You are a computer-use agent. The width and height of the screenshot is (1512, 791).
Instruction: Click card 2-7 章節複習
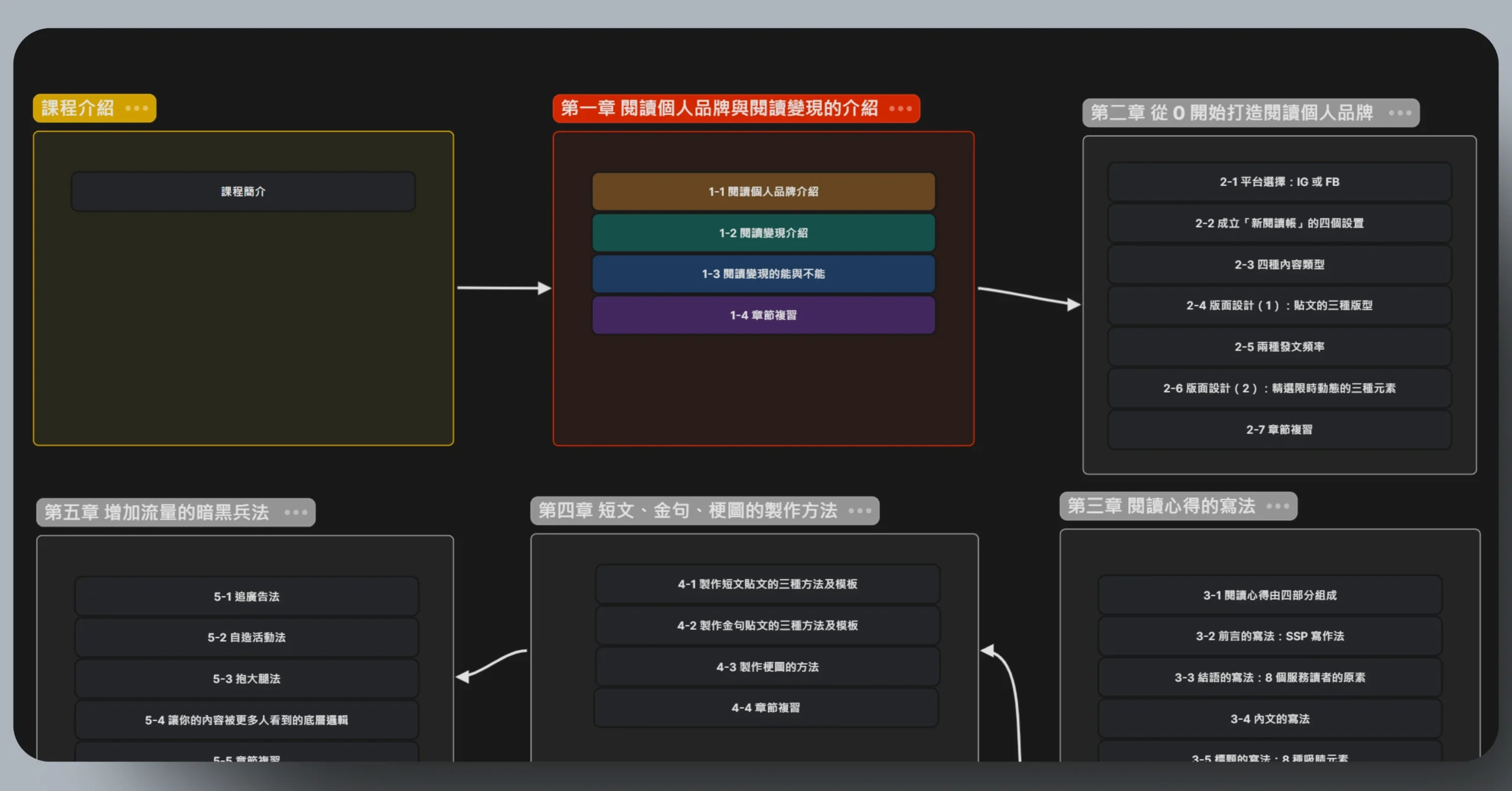coord(1279,430)
